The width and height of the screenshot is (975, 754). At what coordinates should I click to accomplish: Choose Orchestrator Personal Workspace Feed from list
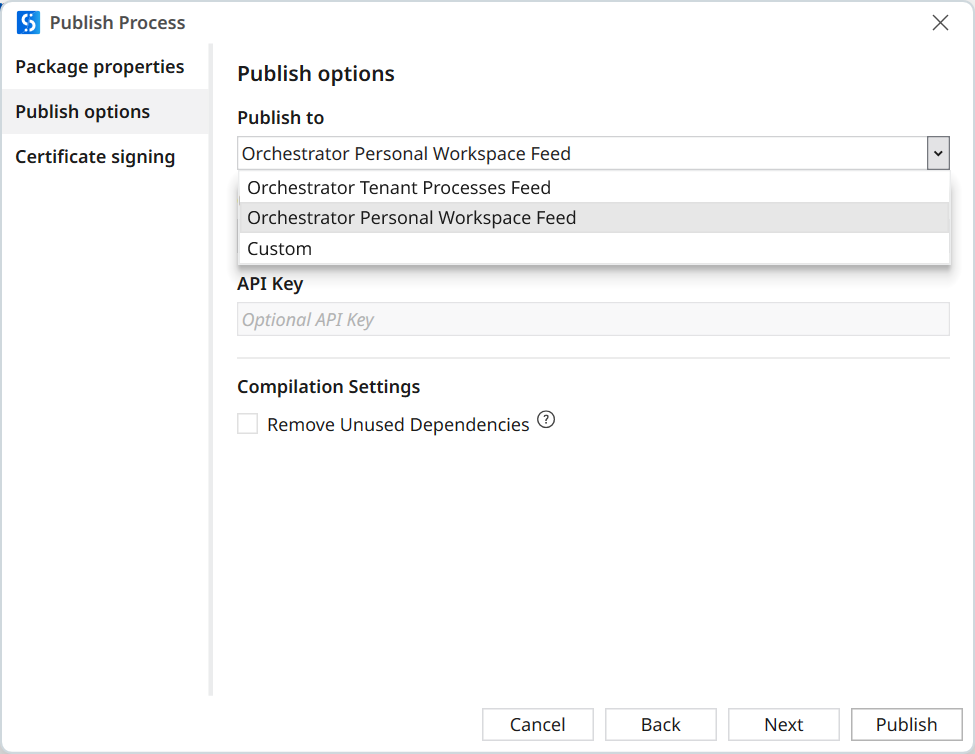[411, 218]
